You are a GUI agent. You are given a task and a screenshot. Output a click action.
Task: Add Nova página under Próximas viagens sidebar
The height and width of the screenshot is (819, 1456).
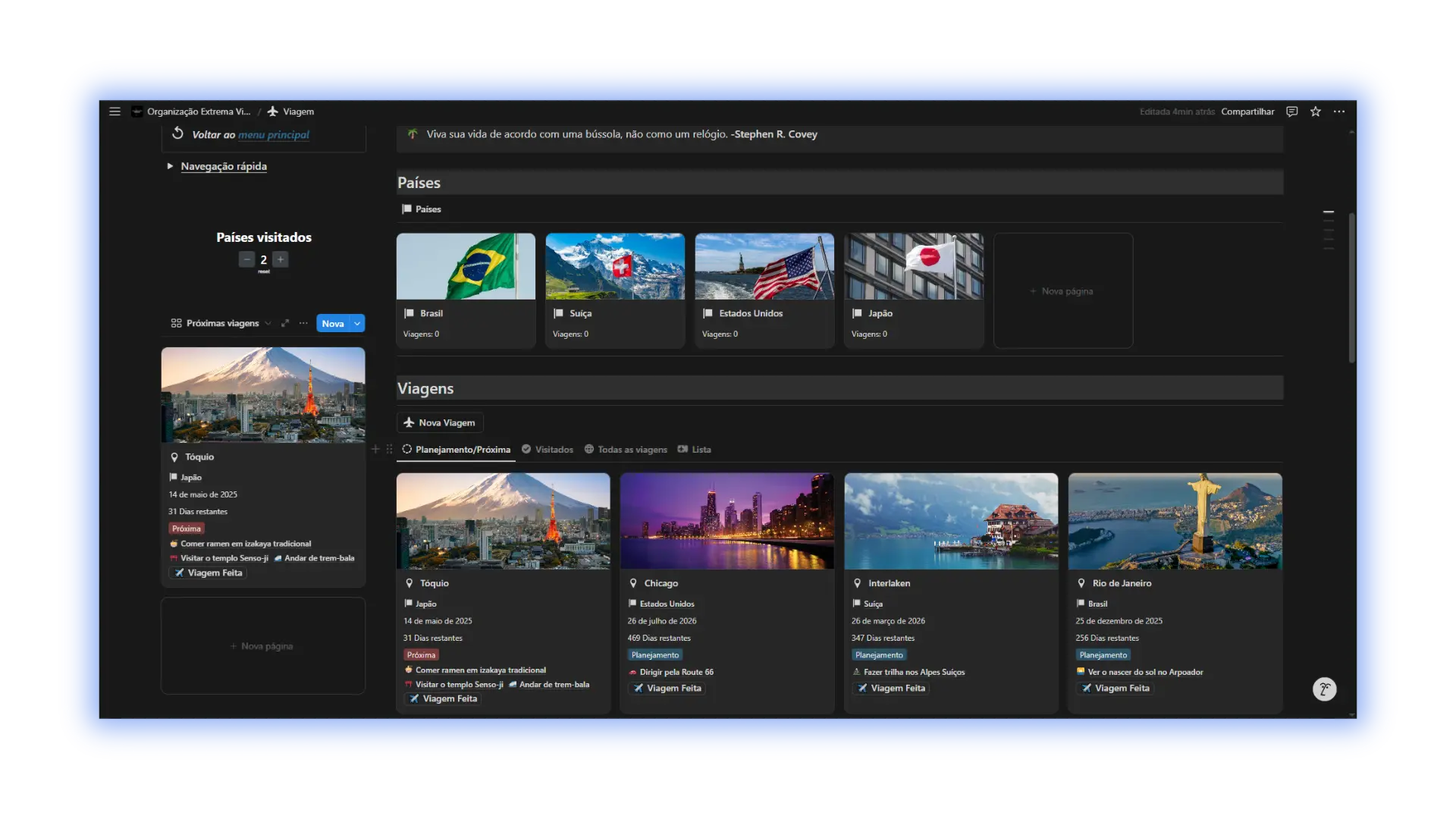tap(263, 646)
